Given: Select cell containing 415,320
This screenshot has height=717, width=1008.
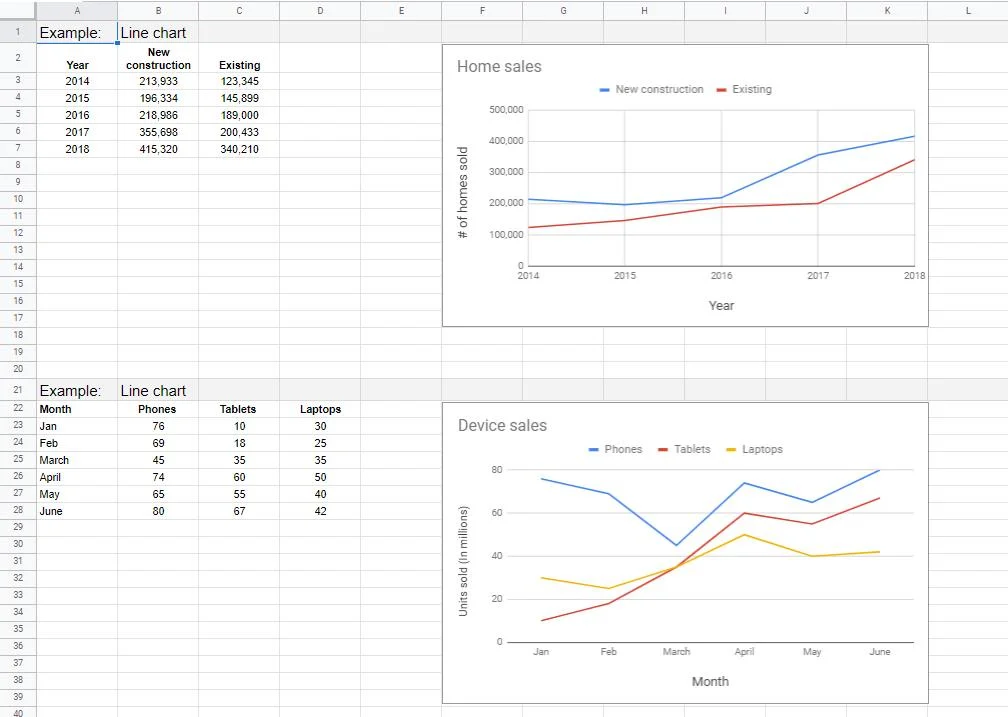Looking at the screenshot, I should (x=158, y=149).
